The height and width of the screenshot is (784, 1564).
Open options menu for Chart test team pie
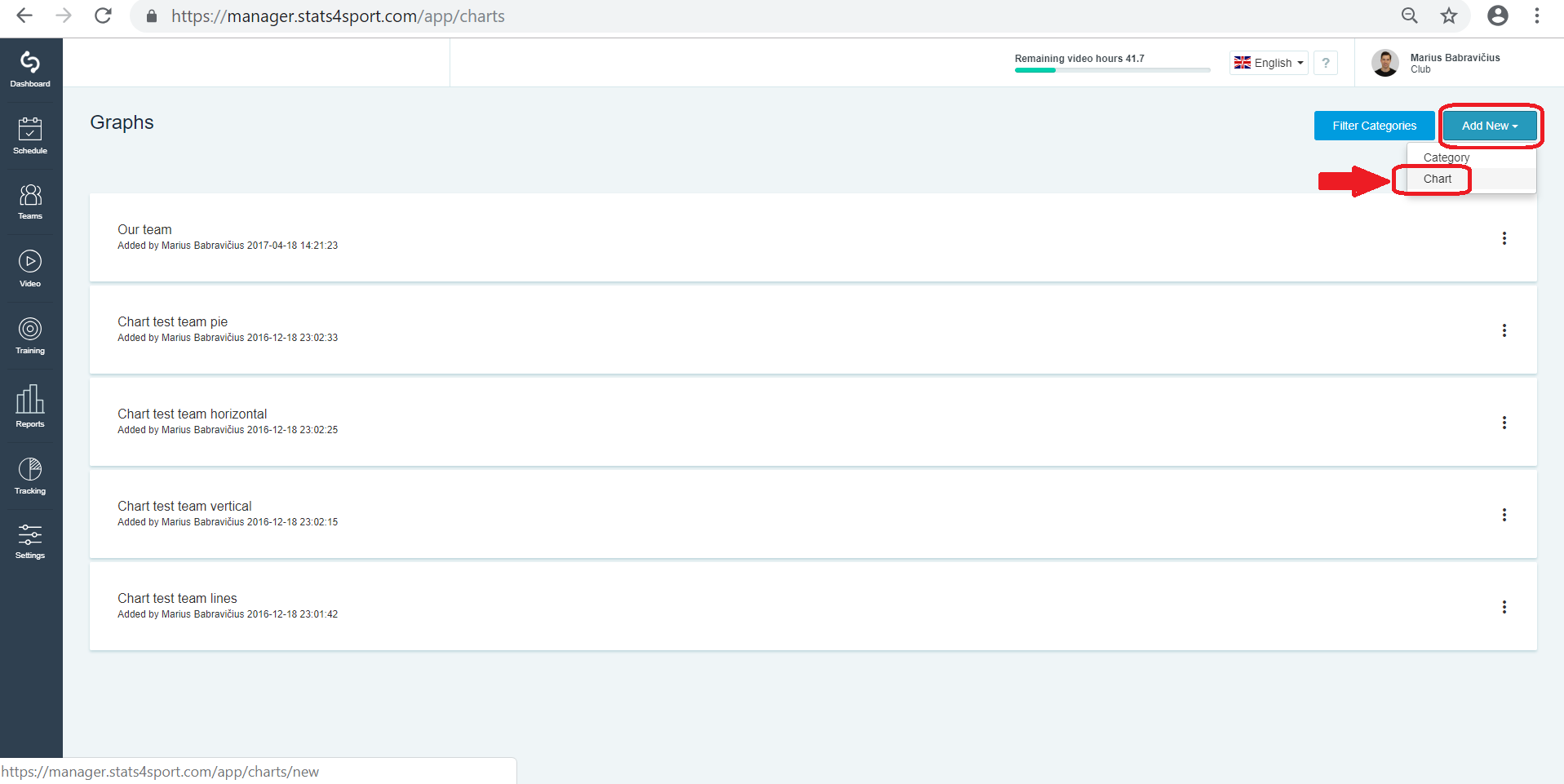coord(1504,330)
